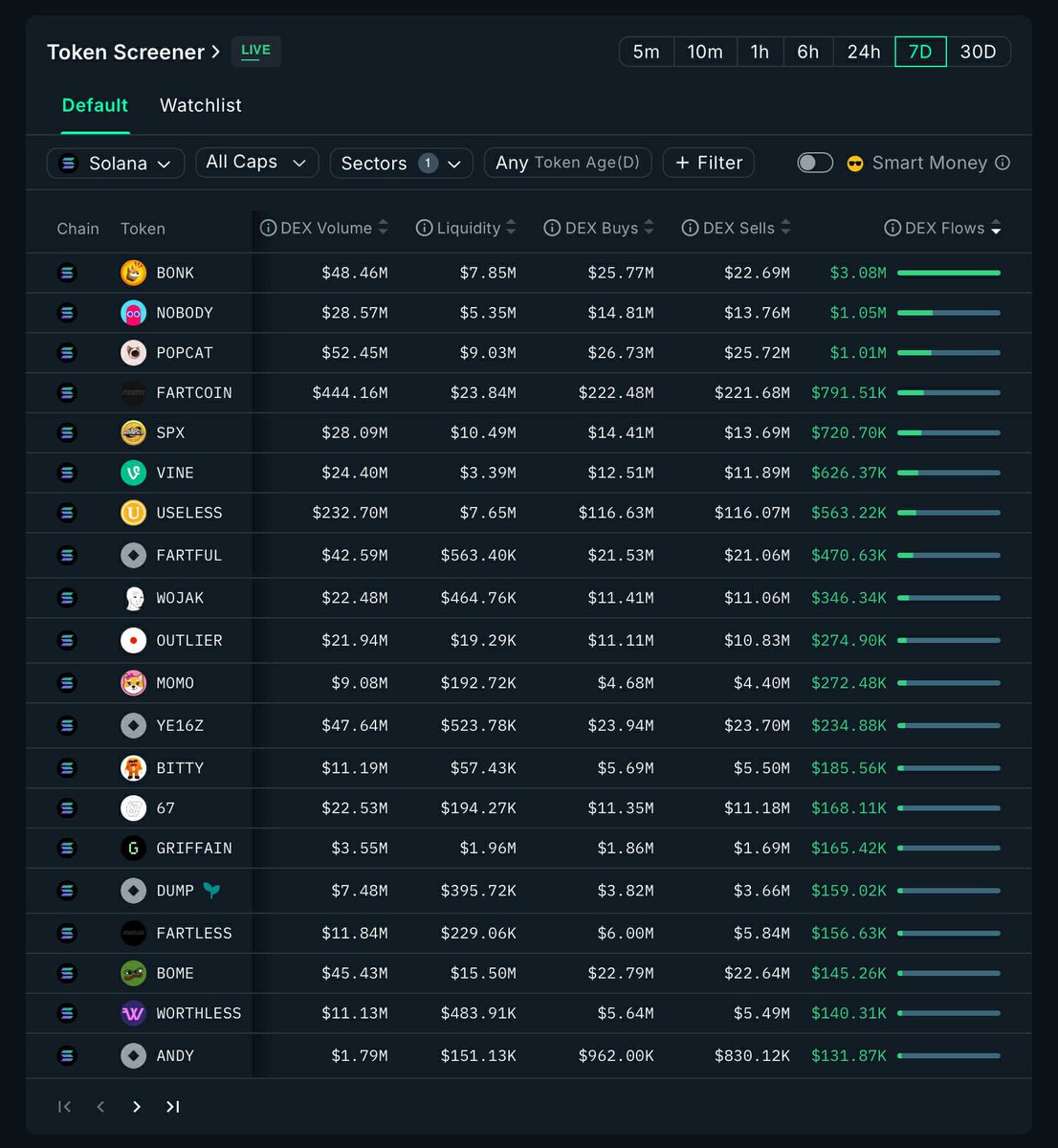Go to the previous page
Screen dimensions: 1058x1148
[x=100, y=1107]
